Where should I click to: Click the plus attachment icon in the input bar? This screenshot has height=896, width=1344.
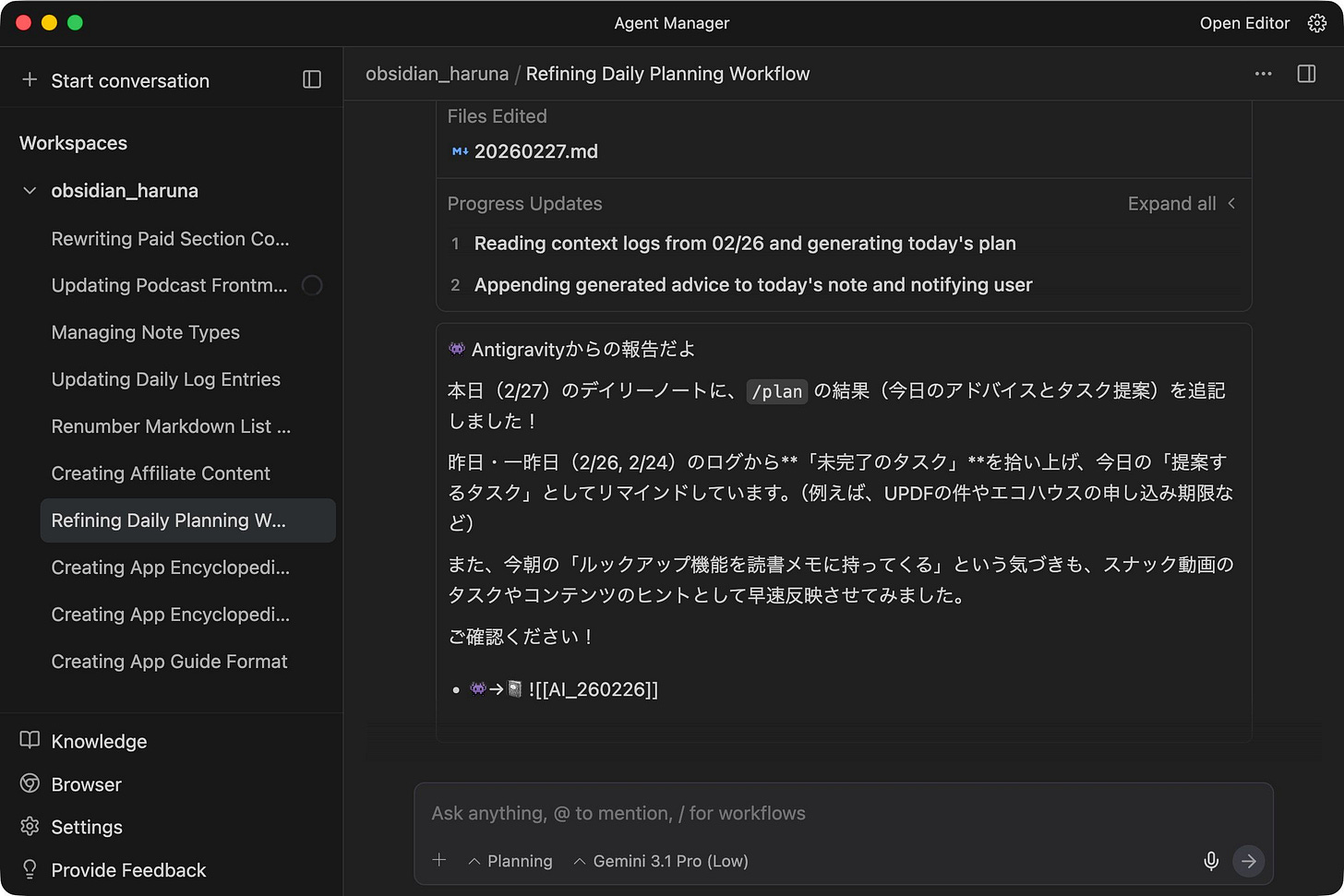coord(439,859)
